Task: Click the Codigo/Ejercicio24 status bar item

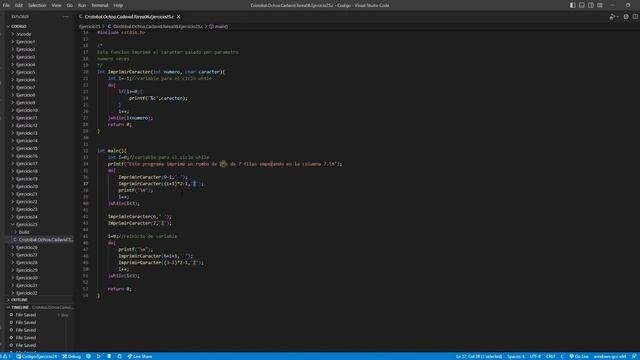Action: click(37, 356)
